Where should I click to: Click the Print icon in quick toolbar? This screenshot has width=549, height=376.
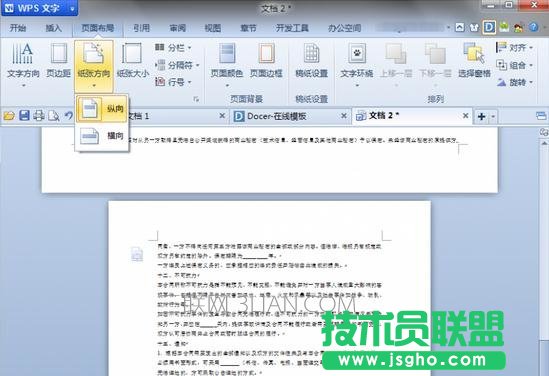coord(39,116)
